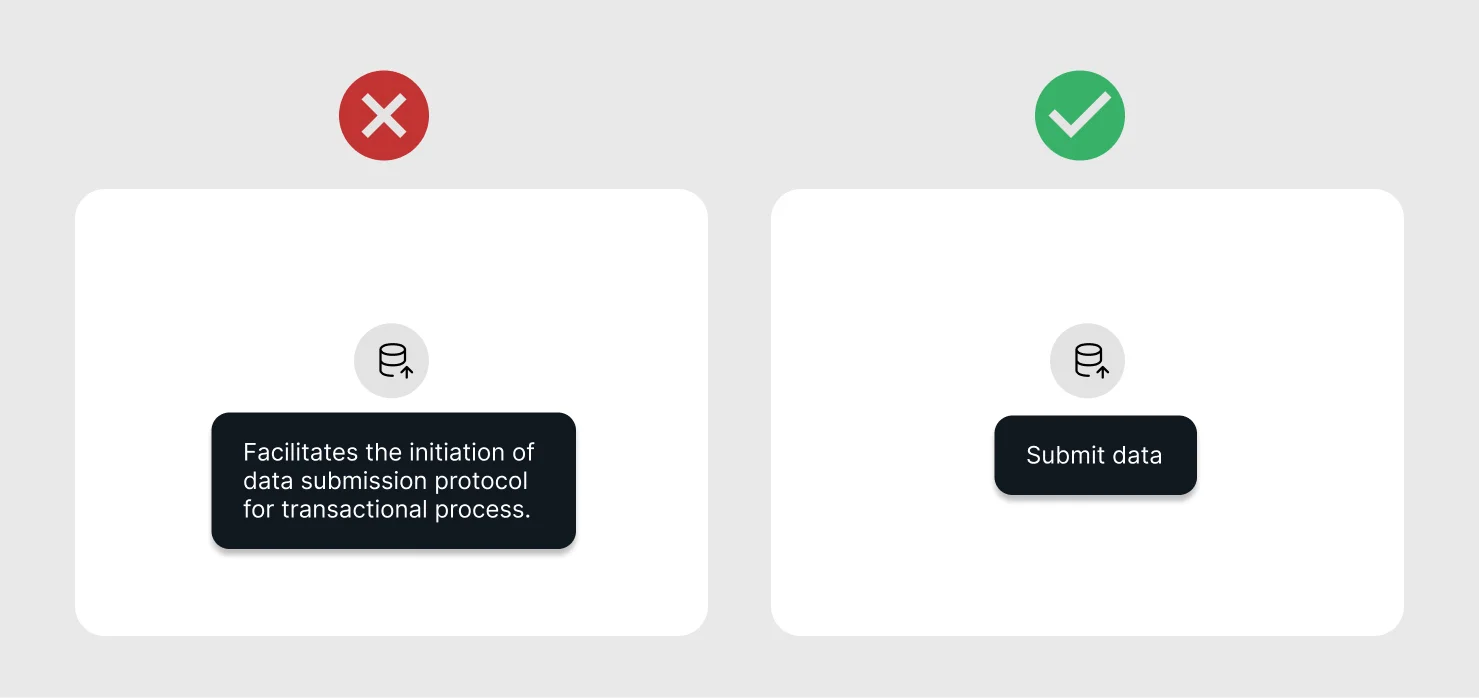
Task: Click the cylinder shape of right database icon
Action: pos(1086,358)
